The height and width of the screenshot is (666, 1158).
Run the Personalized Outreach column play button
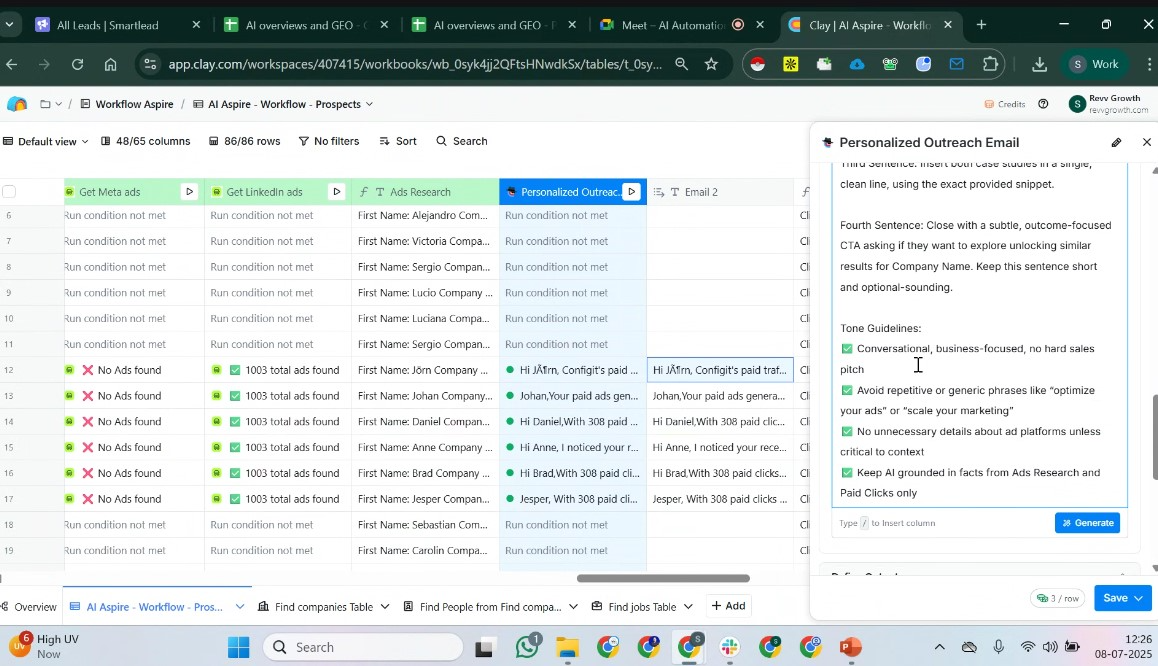631,192
